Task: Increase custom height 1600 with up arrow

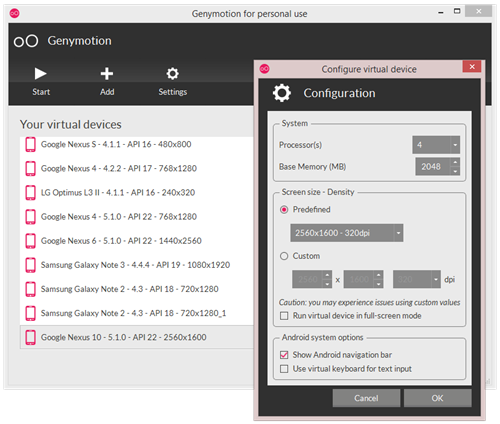Action: [x=379, y=275]
